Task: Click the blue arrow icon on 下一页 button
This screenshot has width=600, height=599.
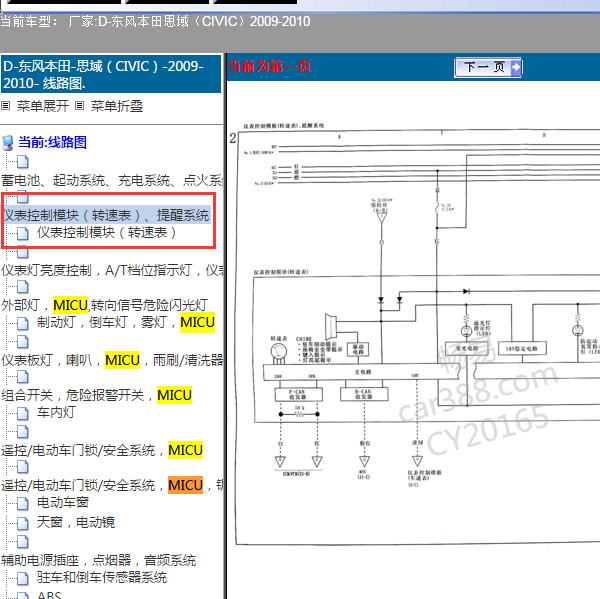Action: 515,68
